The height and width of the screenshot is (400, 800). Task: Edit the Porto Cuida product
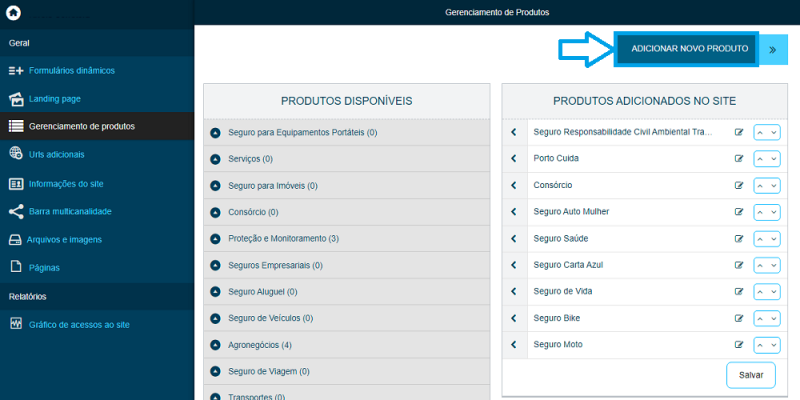point(738,159)
